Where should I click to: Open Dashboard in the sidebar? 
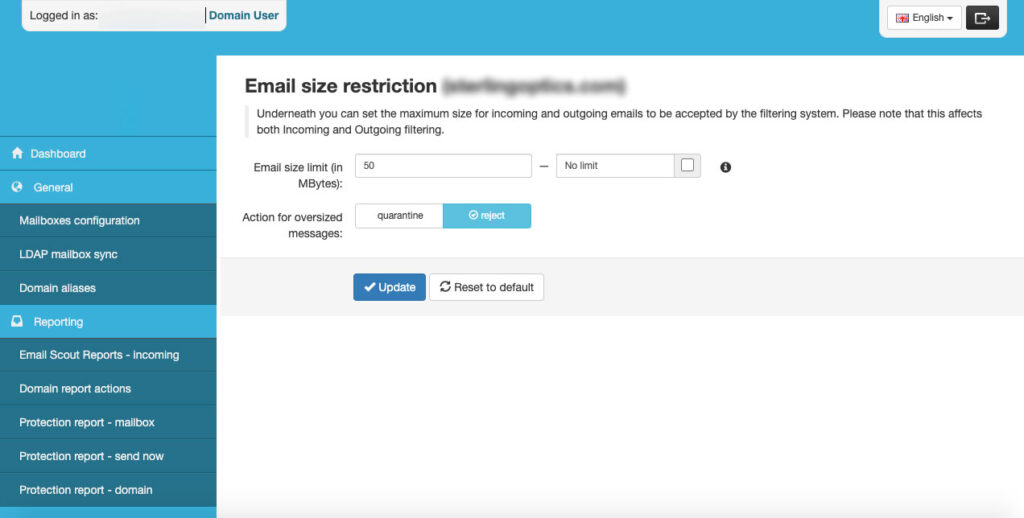108,154
